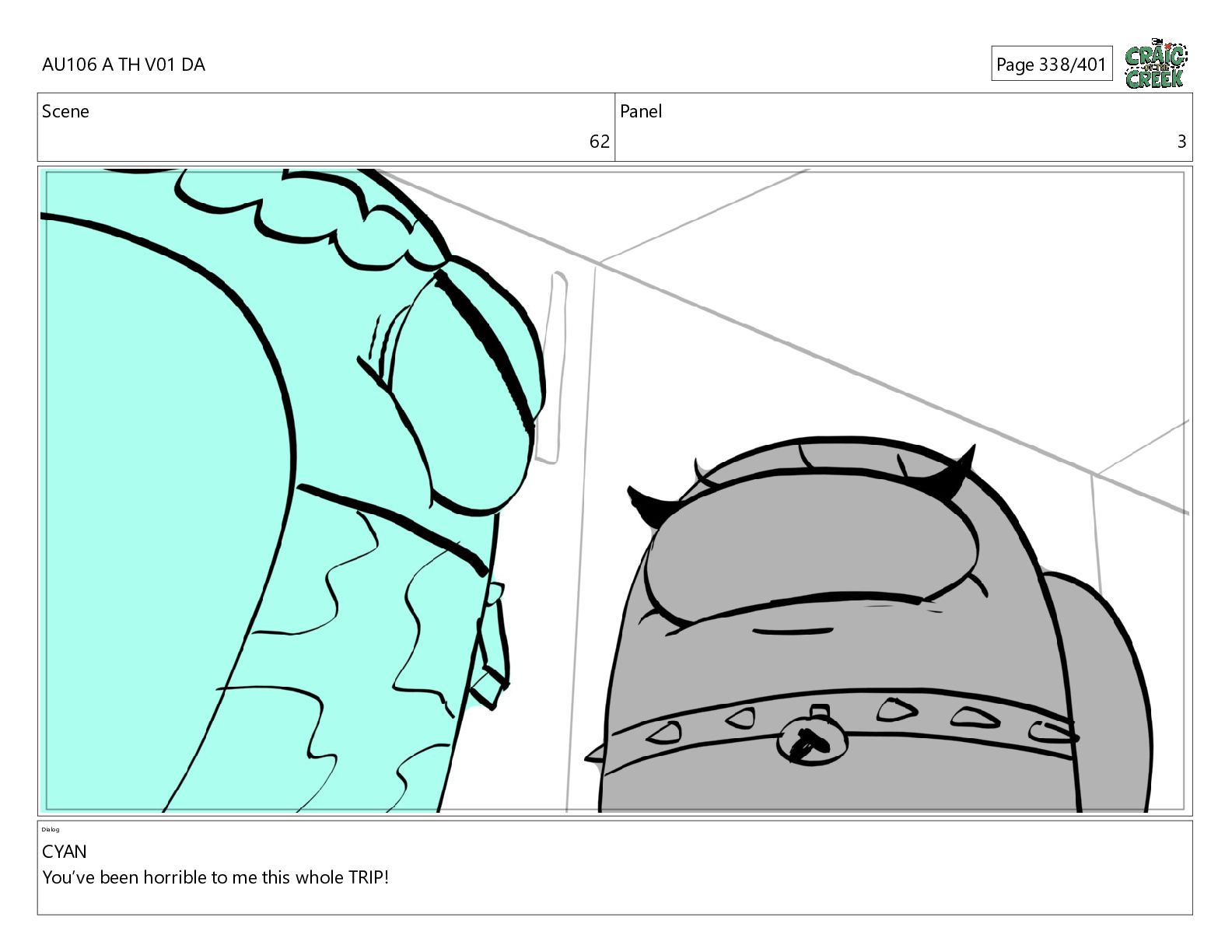Select the 'AU106 A TH V01 DA' header text
Image resolution: width=1232 pixels, height=952 pixels.
tap(124, 65)
